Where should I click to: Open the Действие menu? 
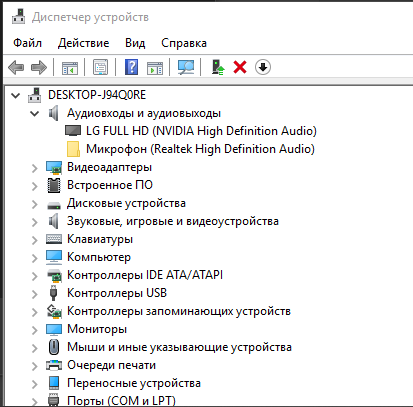(x=83, y=43)
